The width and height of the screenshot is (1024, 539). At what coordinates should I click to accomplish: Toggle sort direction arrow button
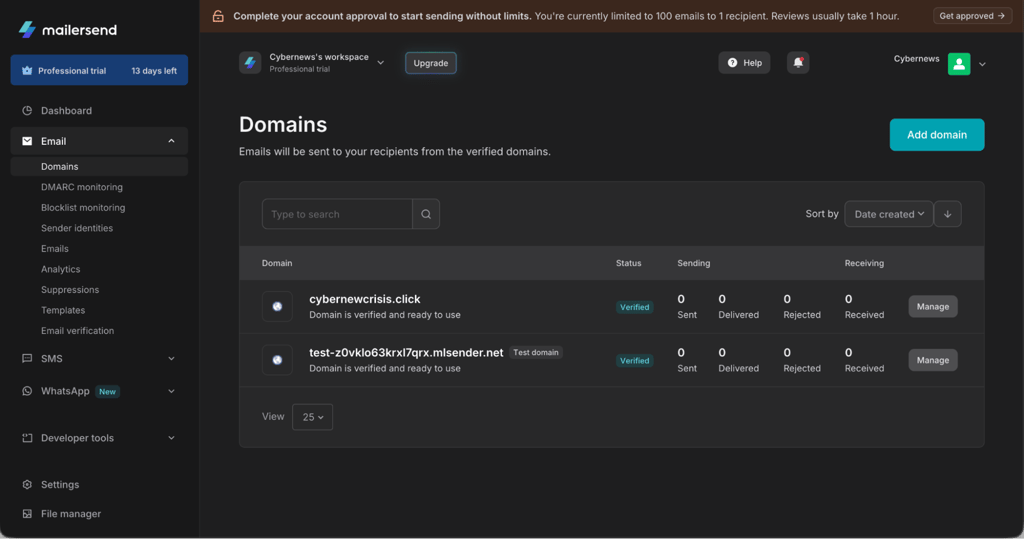948,214
